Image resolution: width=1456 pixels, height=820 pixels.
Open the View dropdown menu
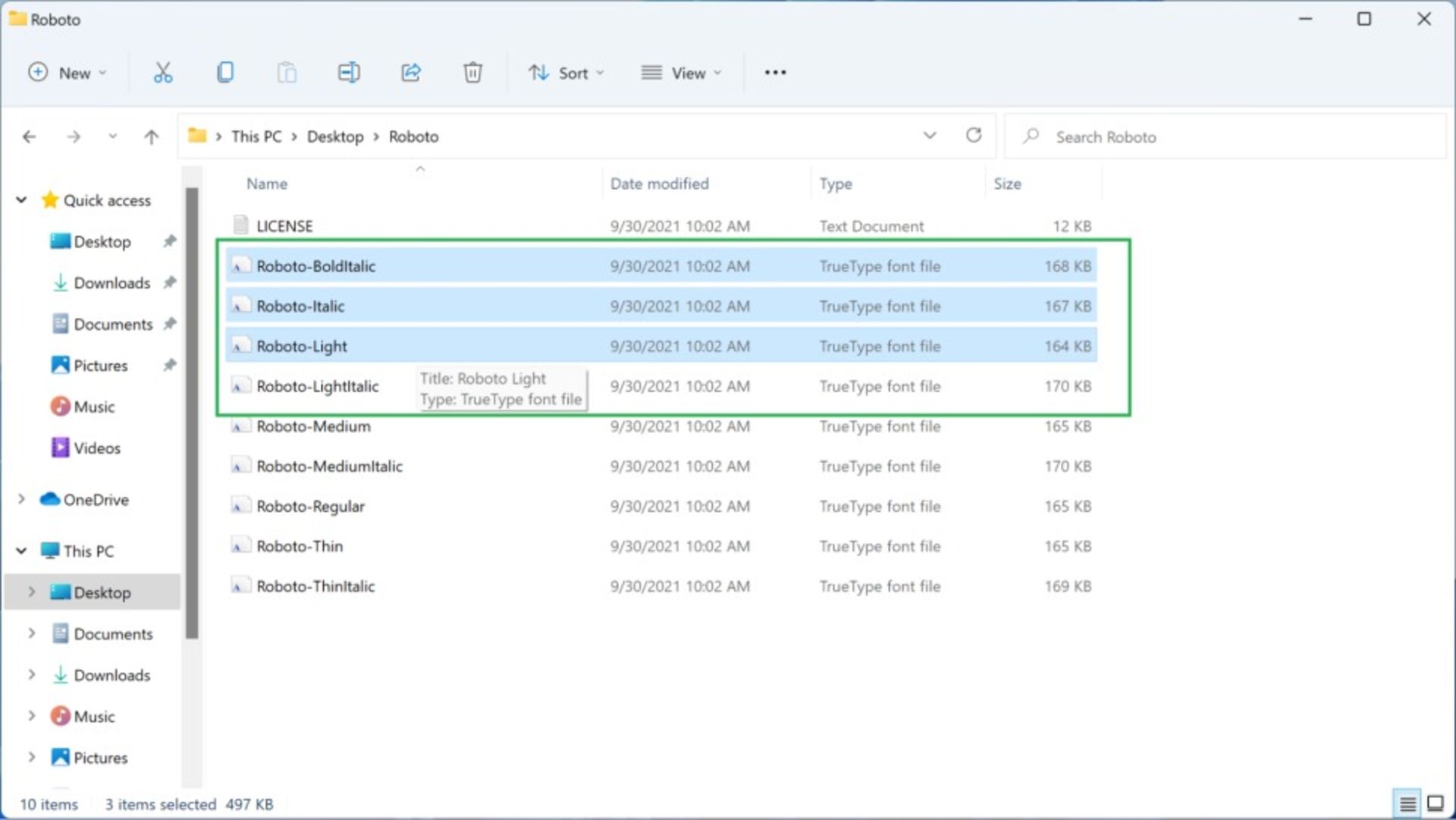coord(681,73)
